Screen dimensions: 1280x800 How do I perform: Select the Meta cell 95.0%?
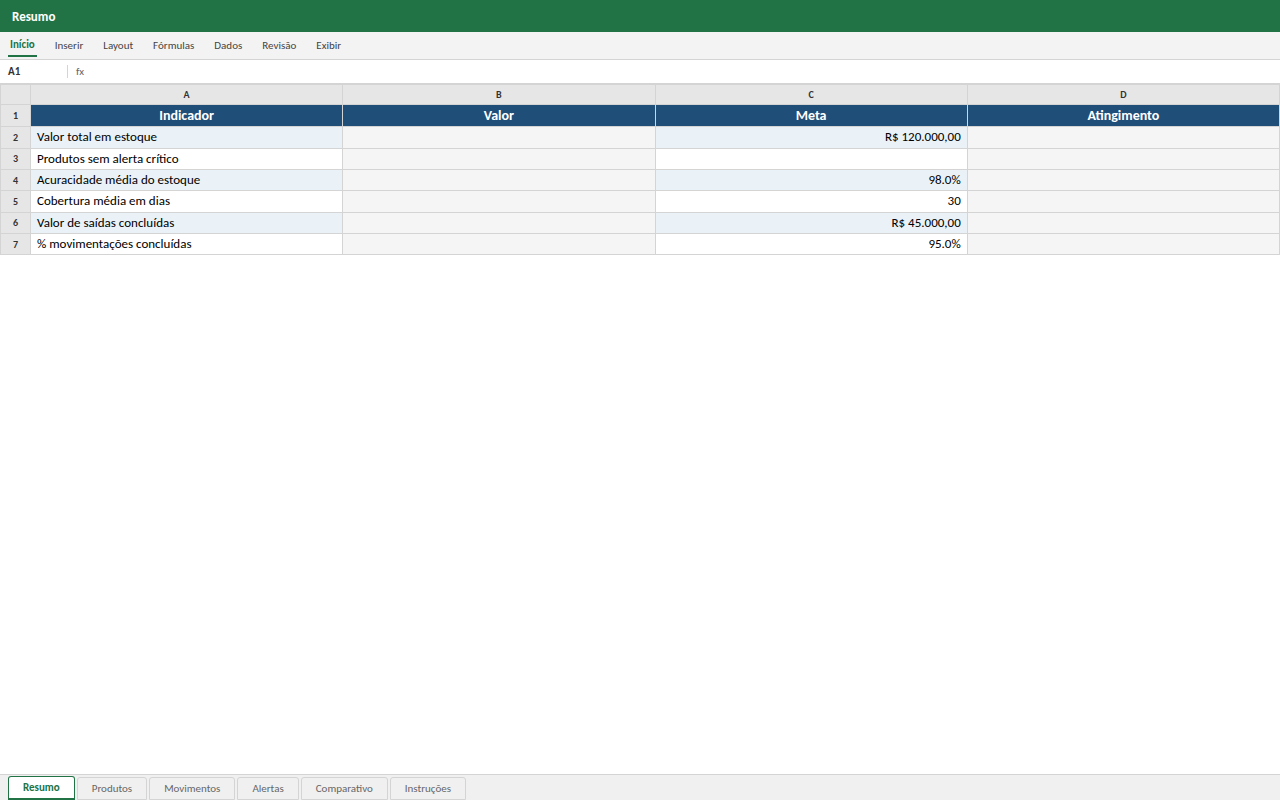click(811, 244)
